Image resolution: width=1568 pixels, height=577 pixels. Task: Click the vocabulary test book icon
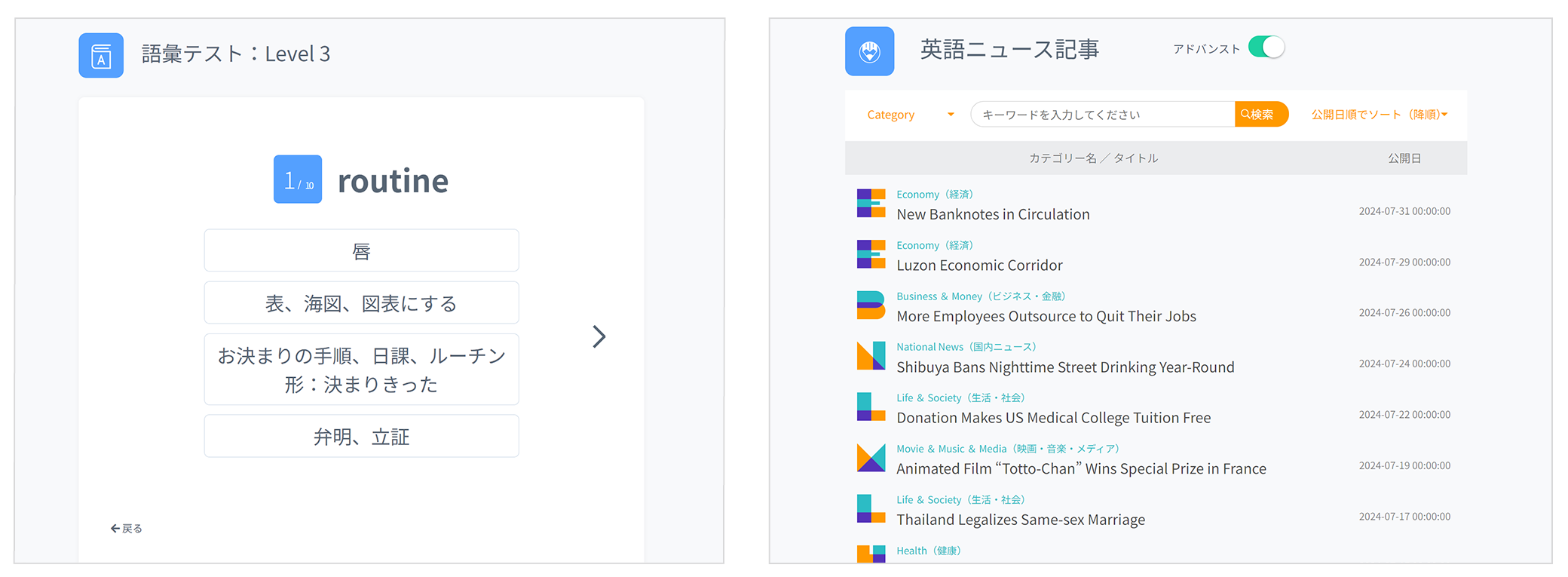point(101,55)
